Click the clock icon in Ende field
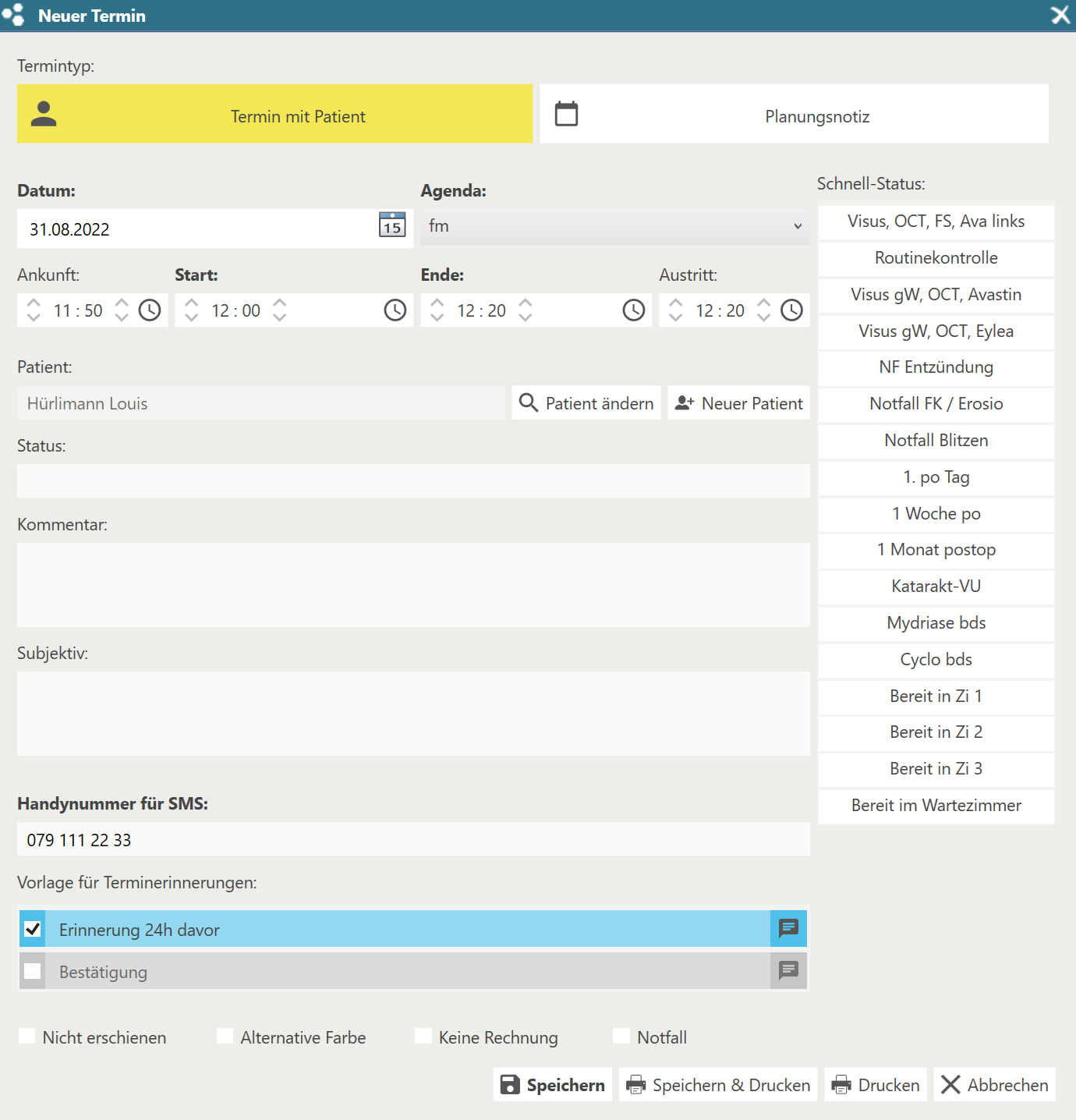Screen dimensions: 1076x1120 click(x=633, y=310)
